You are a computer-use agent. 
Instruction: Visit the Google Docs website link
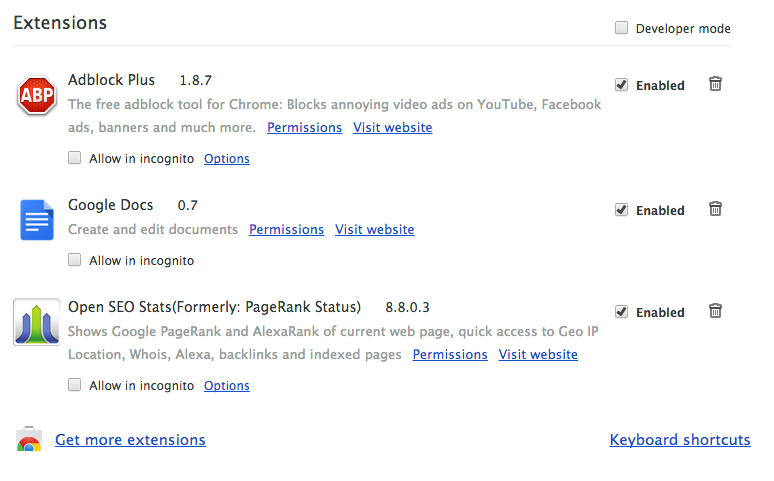(x=374, y=229)
